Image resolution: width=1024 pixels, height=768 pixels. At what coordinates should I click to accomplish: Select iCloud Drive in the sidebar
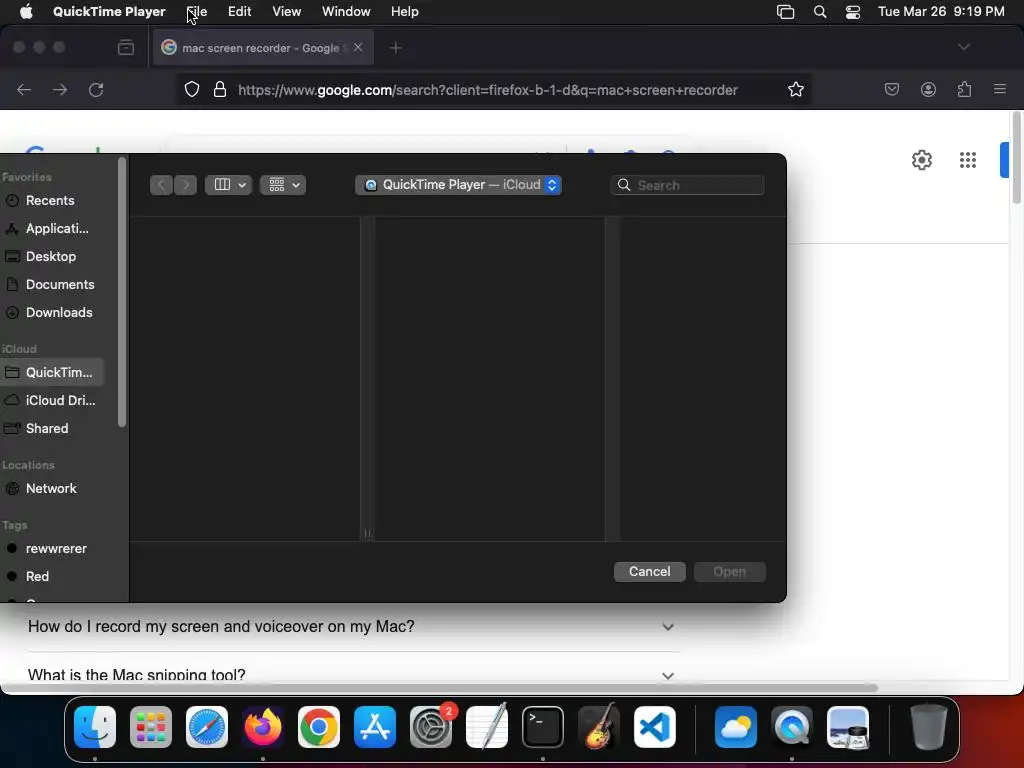tap(50, 400)
